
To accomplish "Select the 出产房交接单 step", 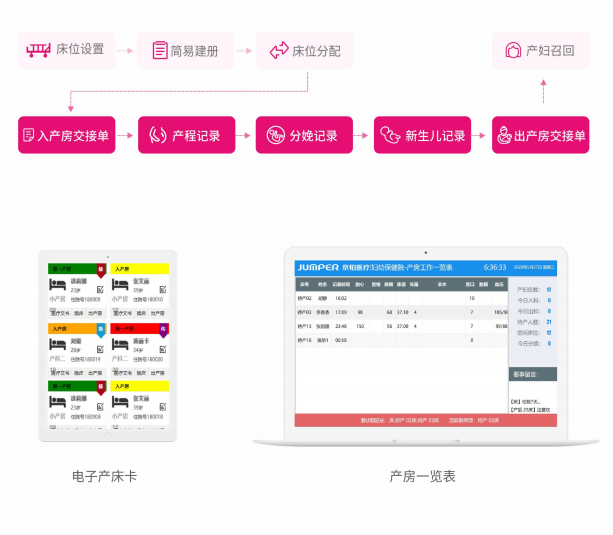I will pyautogui.click(x=540, y=135).
